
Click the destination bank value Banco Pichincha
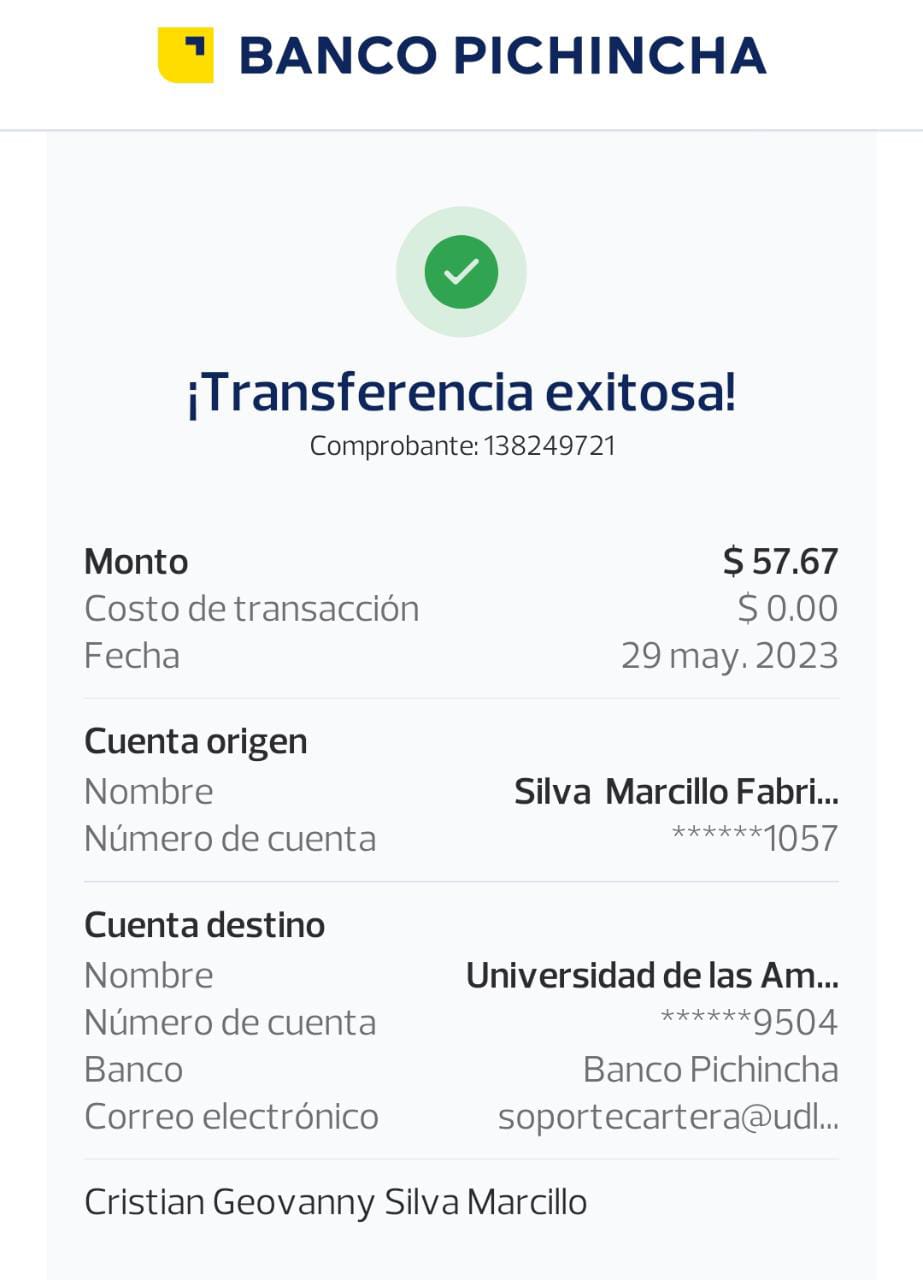[710, 1070]
